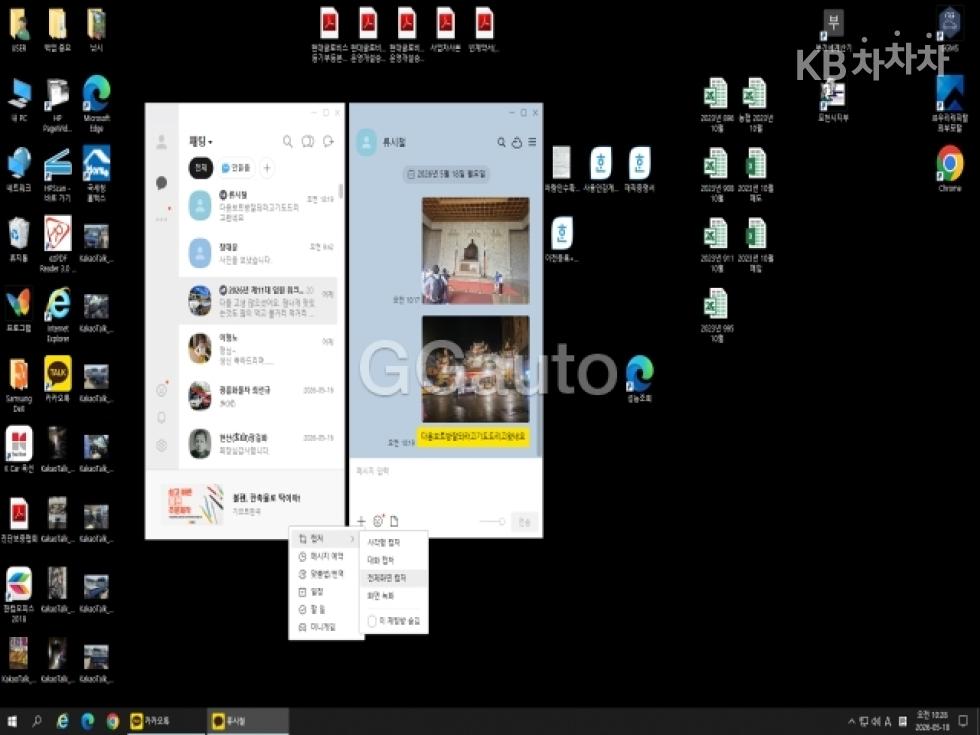This screenshot has width=980, height=735.
Task: Adjust the transparency slider beside the send button
Action: (x=492, y=521)
